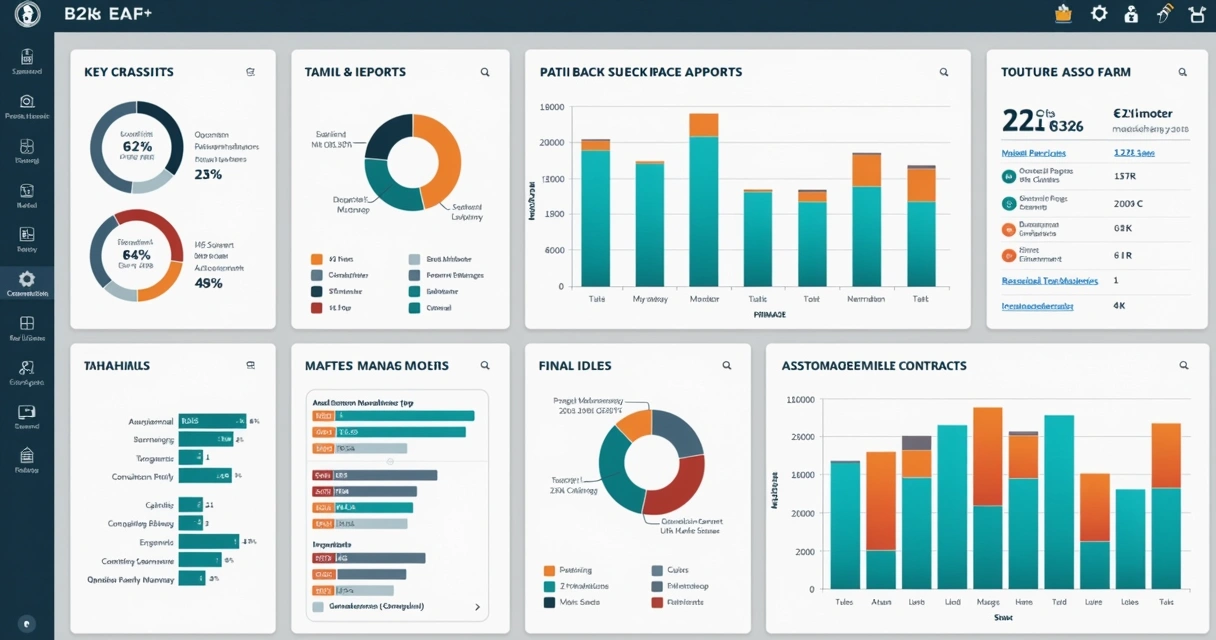Open settings via the gear icon in top bar
The height and width of the screenshot is (640, 1216).
(x=1098, y=13)
